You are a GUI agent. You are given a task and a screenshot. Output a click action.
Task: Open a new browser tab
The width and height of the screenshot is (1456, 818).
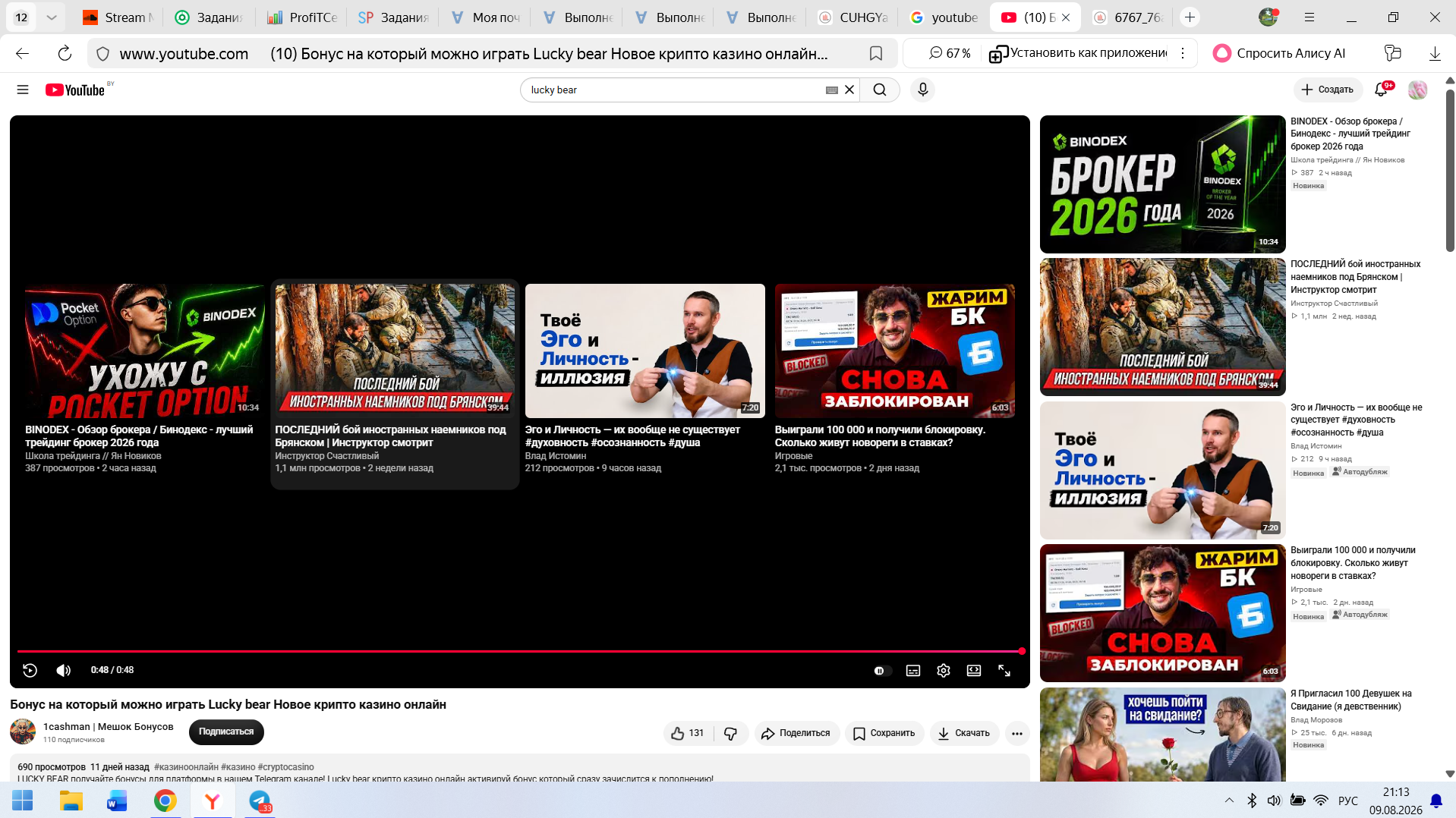[1190, 17]
